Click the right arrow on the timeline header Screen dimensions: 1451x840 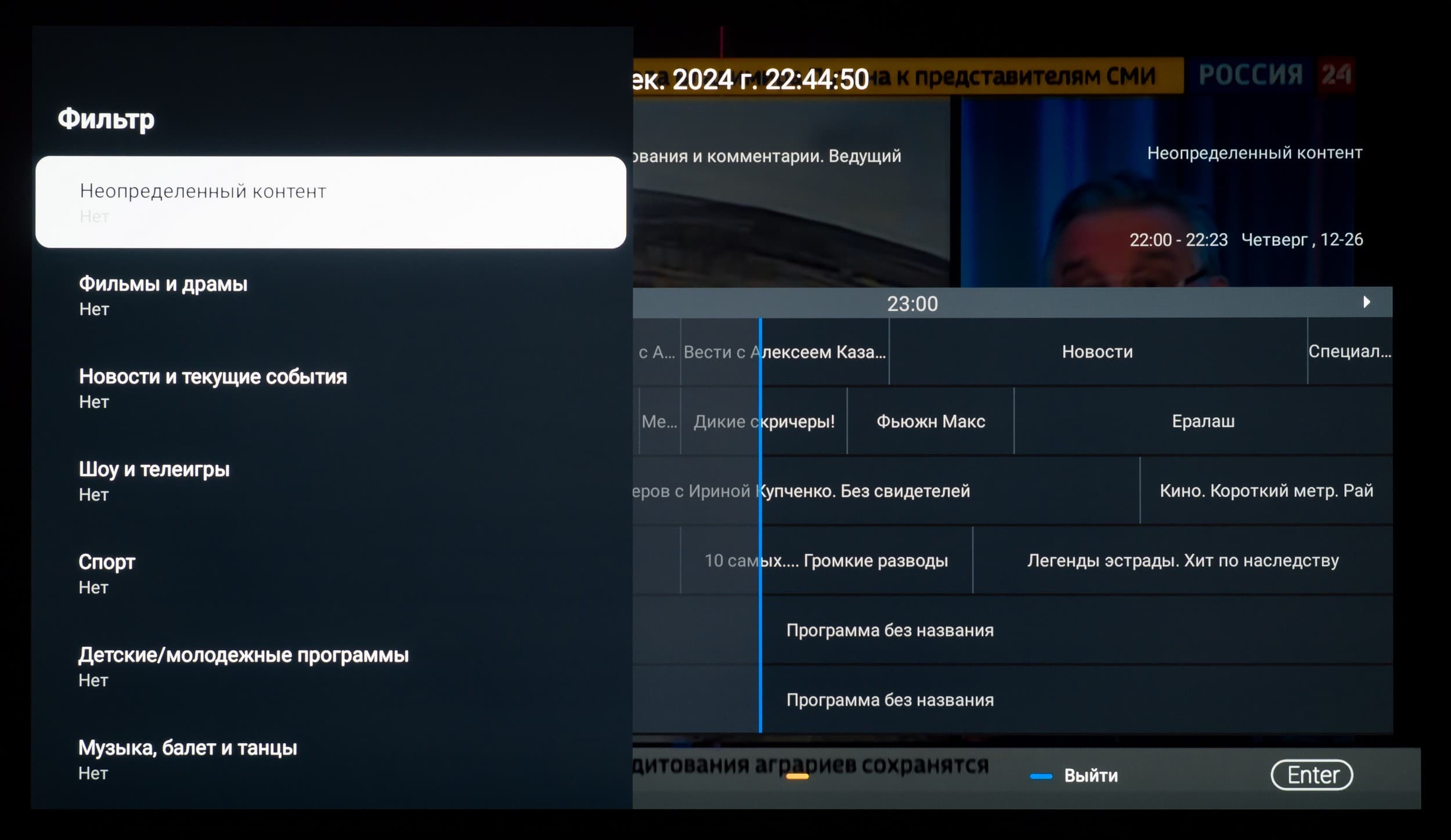1366,302
